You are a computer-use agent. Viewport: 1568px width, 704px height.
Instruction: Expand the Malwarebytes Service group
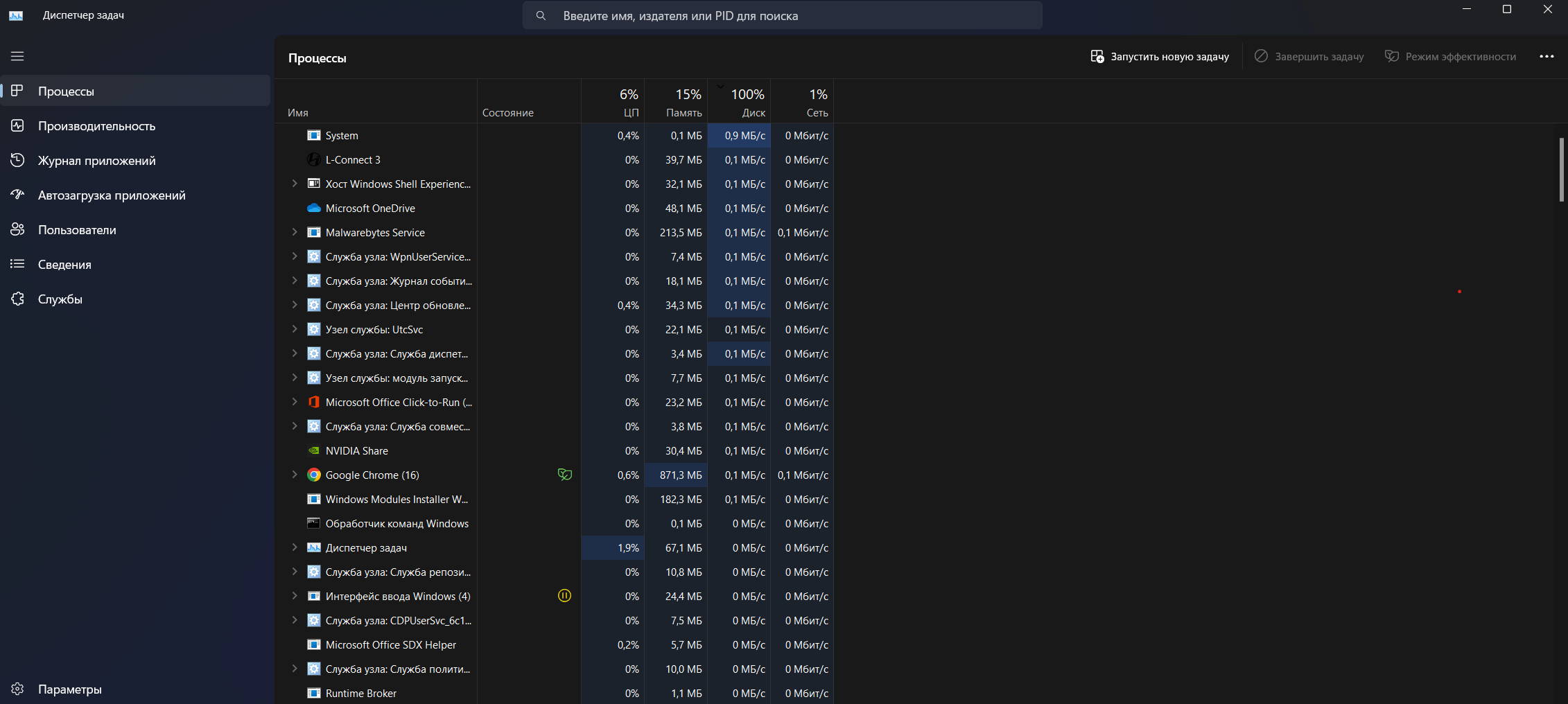[295, 232]
